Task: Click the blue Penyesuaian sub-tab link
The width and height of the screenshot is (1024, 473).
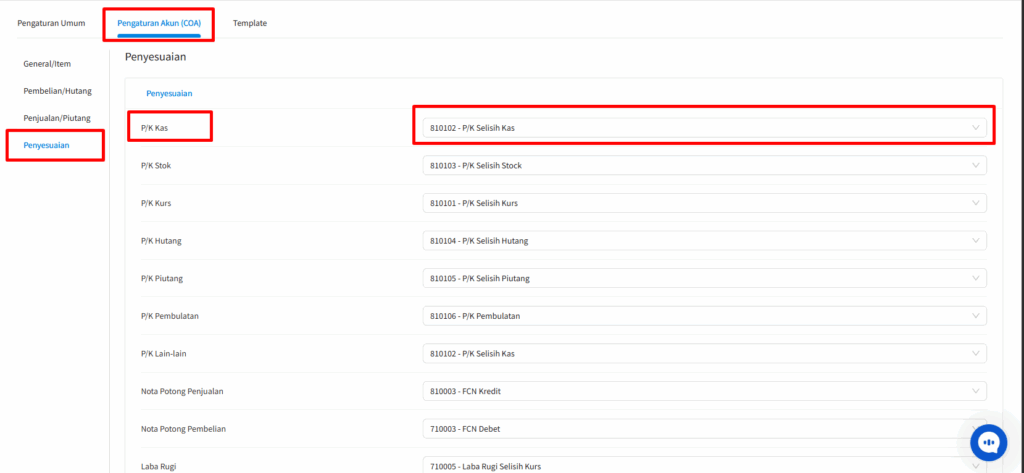Action: [169, 93]
